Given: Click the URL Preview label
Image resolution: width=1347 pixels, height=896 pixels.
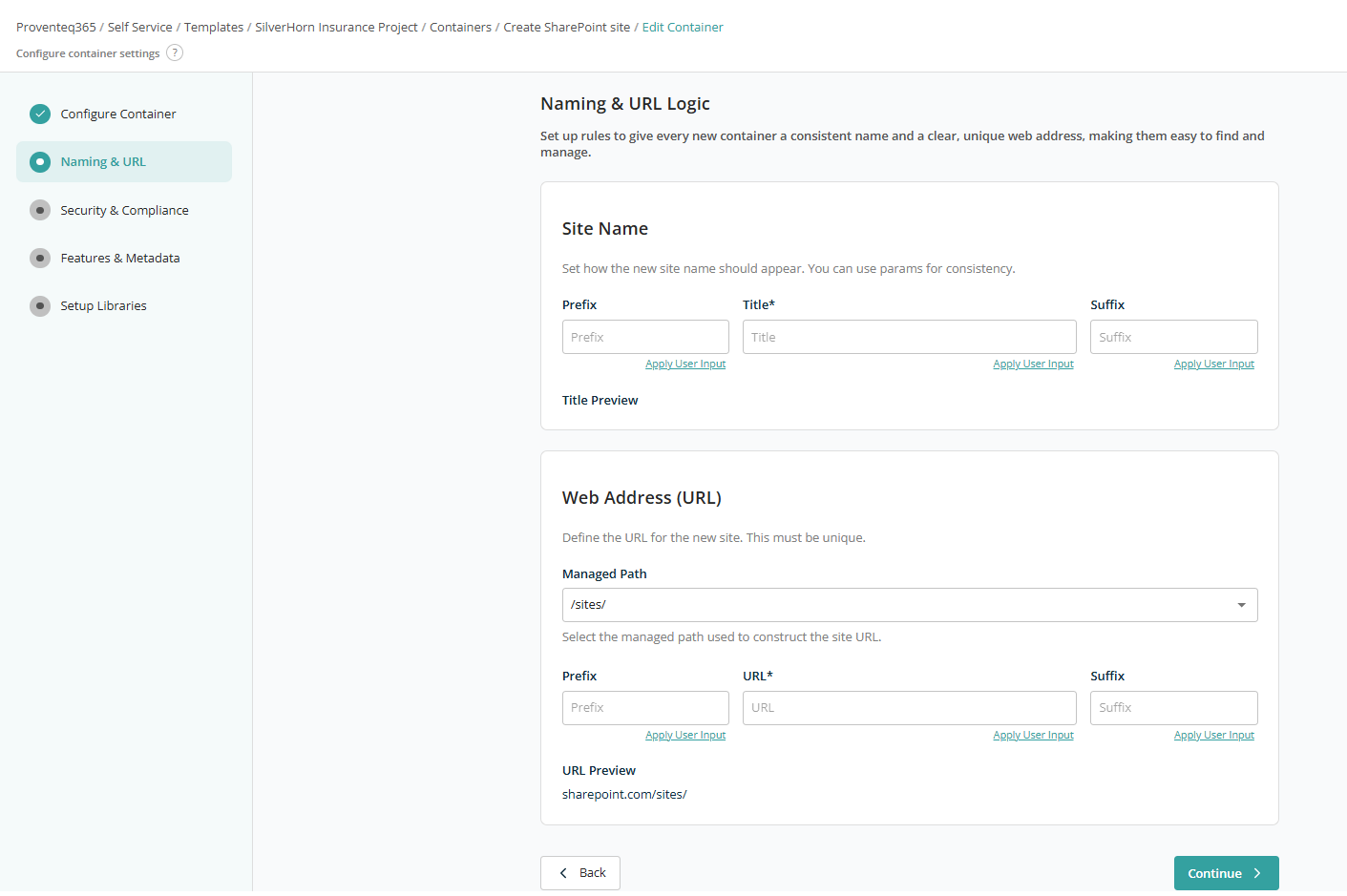Looking at the screenshot, I should pos(599,771).
